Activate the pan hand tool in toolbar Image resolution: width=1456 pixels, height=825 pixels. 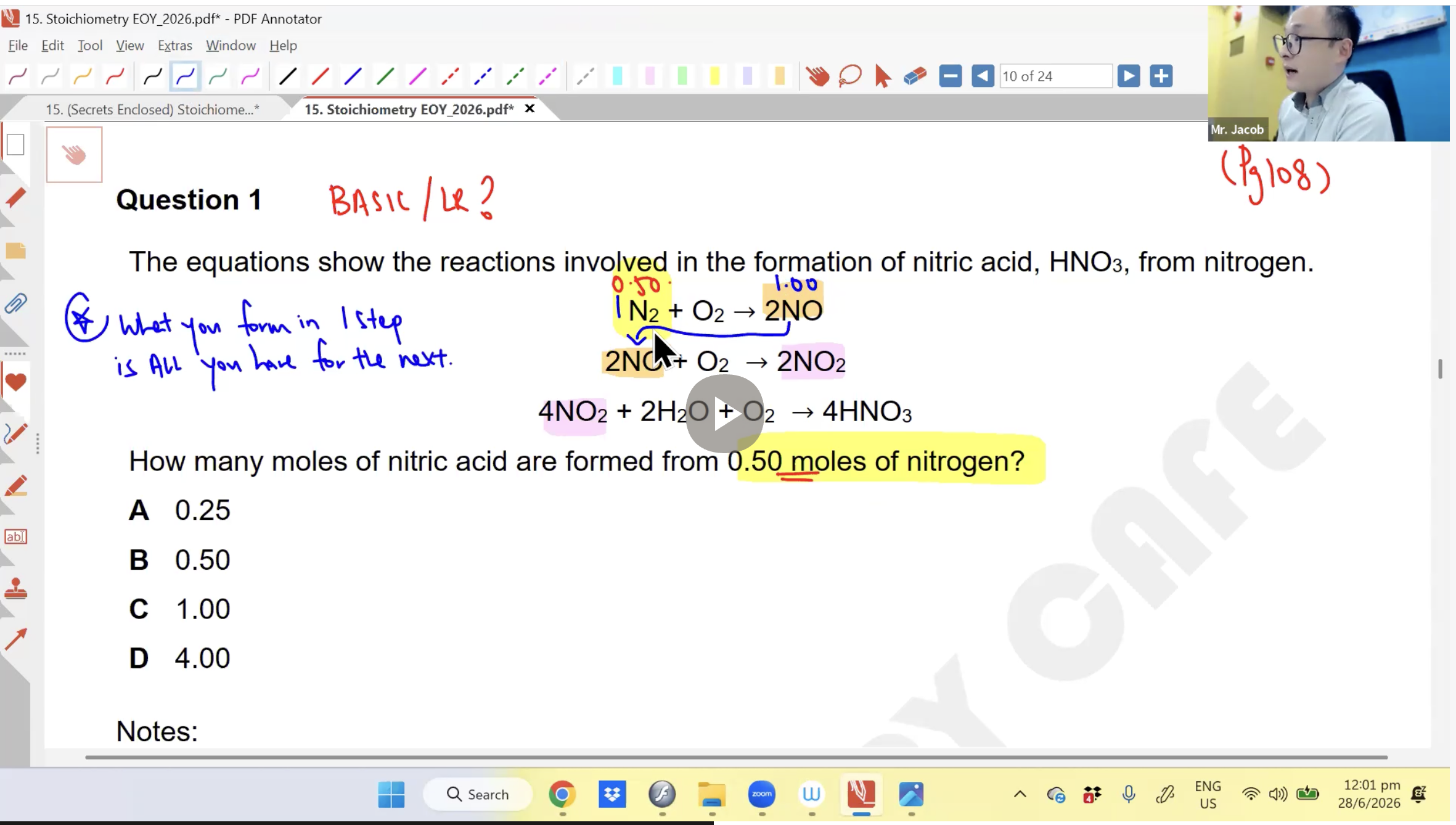click(x=817, y=76)
